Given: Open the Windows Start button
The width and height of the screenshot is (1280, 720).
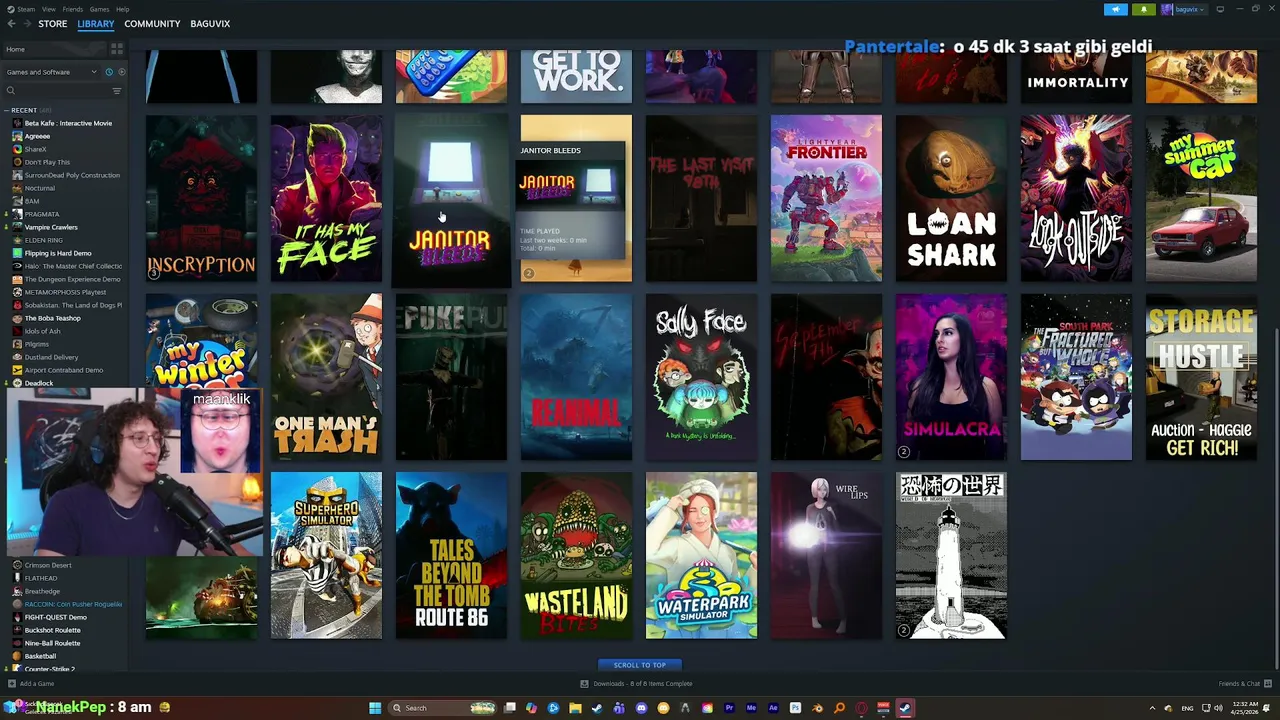Looking at the screenshot, I should tap(375, 708).
